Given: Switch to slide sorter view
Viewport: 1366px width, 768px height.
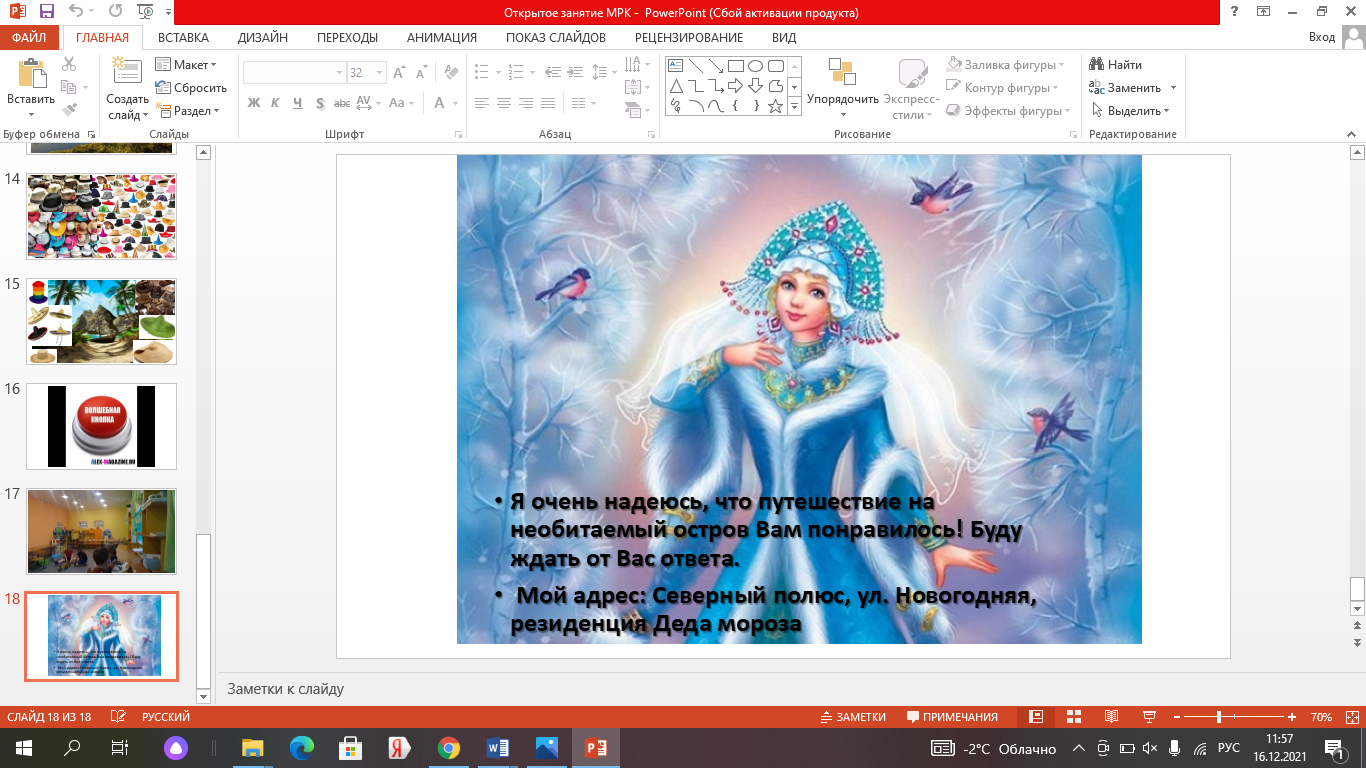Looking at the screenshot, I should [x=1073, y=717].
